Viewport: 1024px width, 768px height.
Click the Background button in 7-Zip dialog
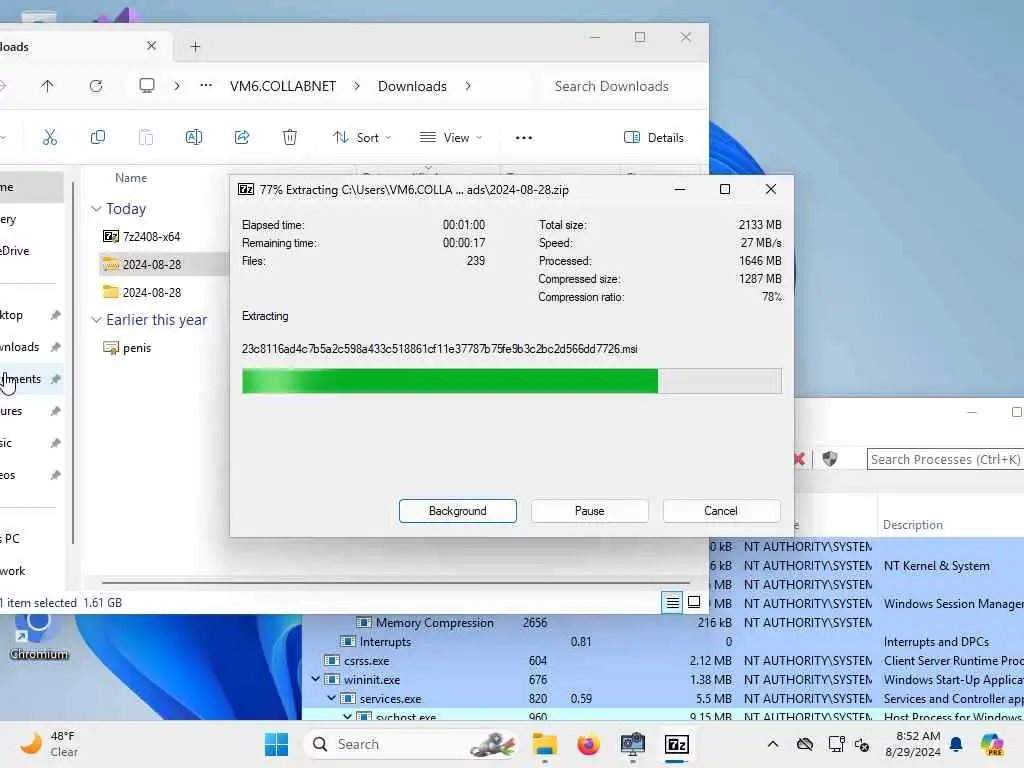(x=458, y=511)
